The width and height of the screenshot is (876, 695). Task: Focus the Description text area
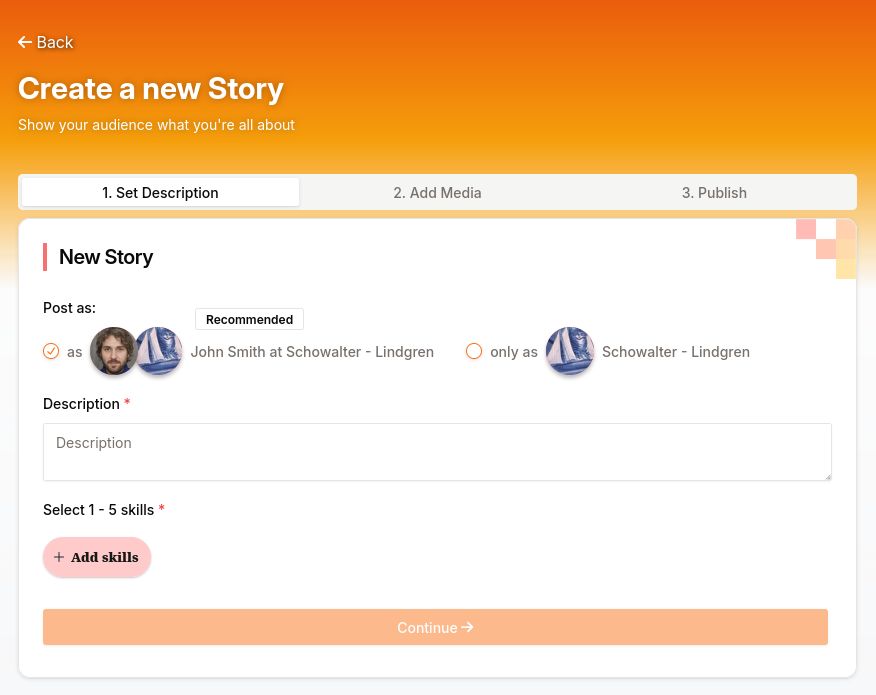[x=437, y=452]
